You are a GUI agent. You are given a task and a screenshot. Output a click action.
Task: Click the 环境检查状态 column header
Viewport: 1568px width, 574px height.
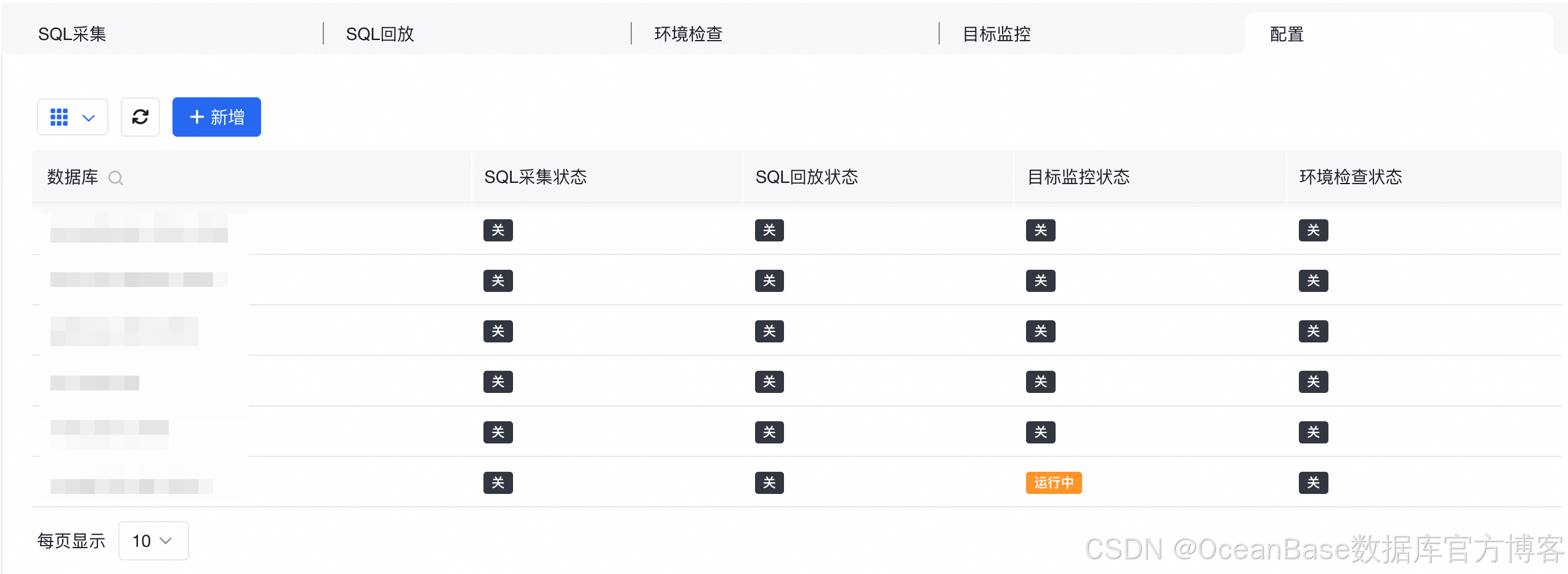point(1351,177)
